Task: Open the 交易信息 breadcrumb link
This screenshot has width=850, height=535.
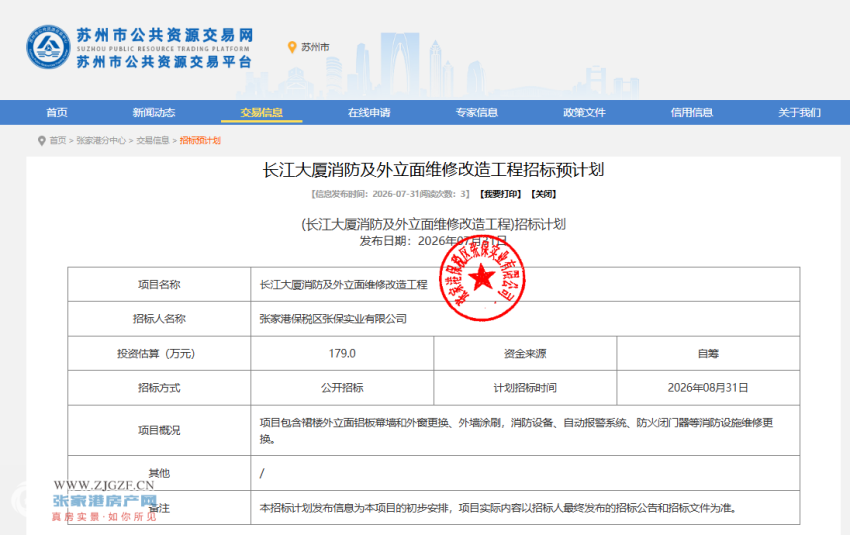Action: pyautogui.click(x=153, y=140)
